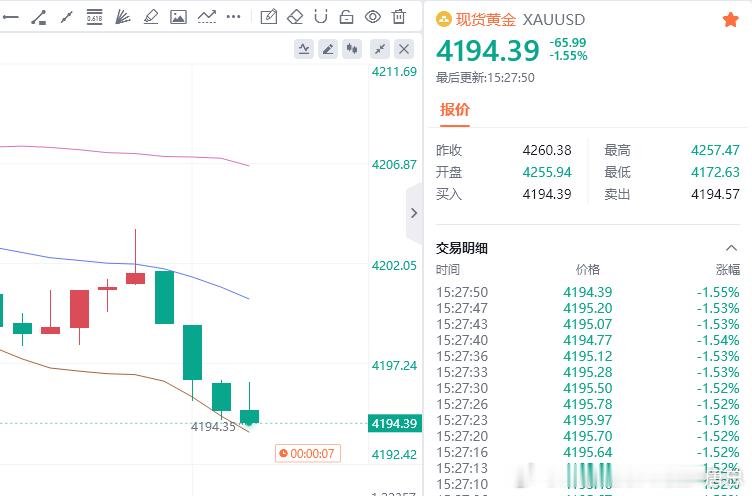Select the arrow line drawing tool
Viewport: 752px width, 496px height.
(66, 17)
